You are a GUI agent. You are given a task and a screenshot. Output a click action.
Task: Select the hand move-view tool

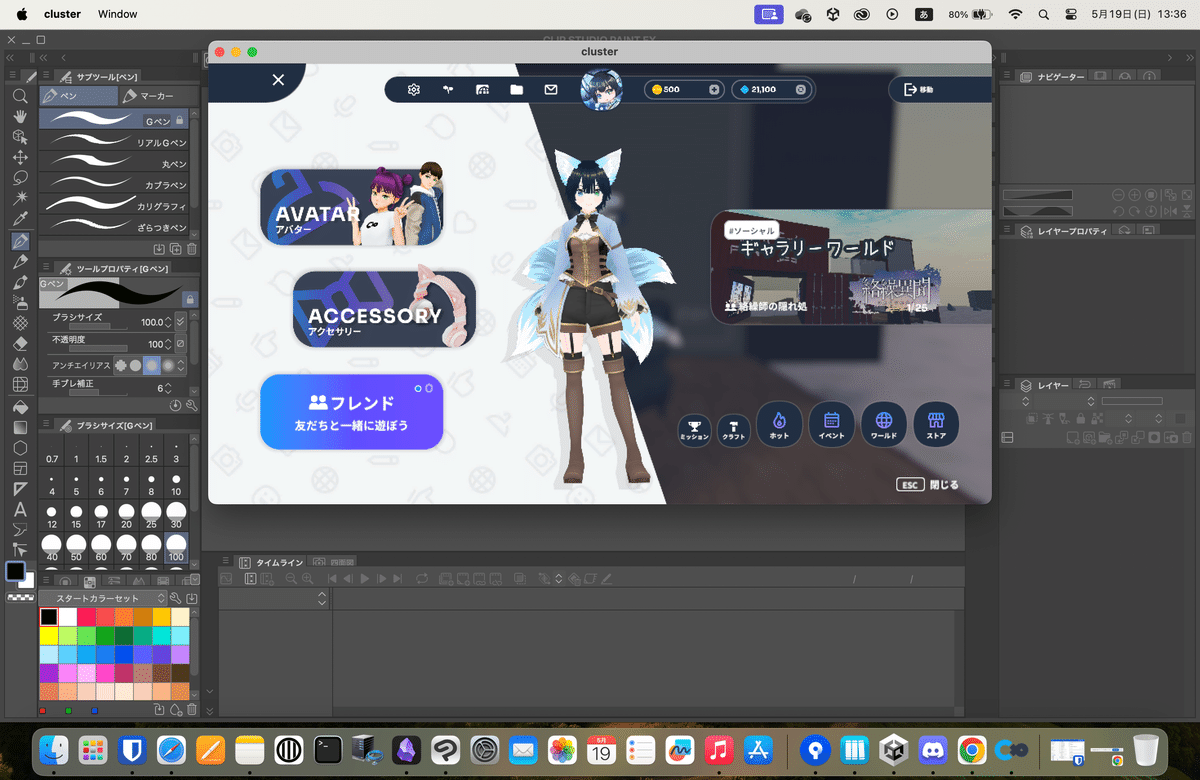pos(19,116)
